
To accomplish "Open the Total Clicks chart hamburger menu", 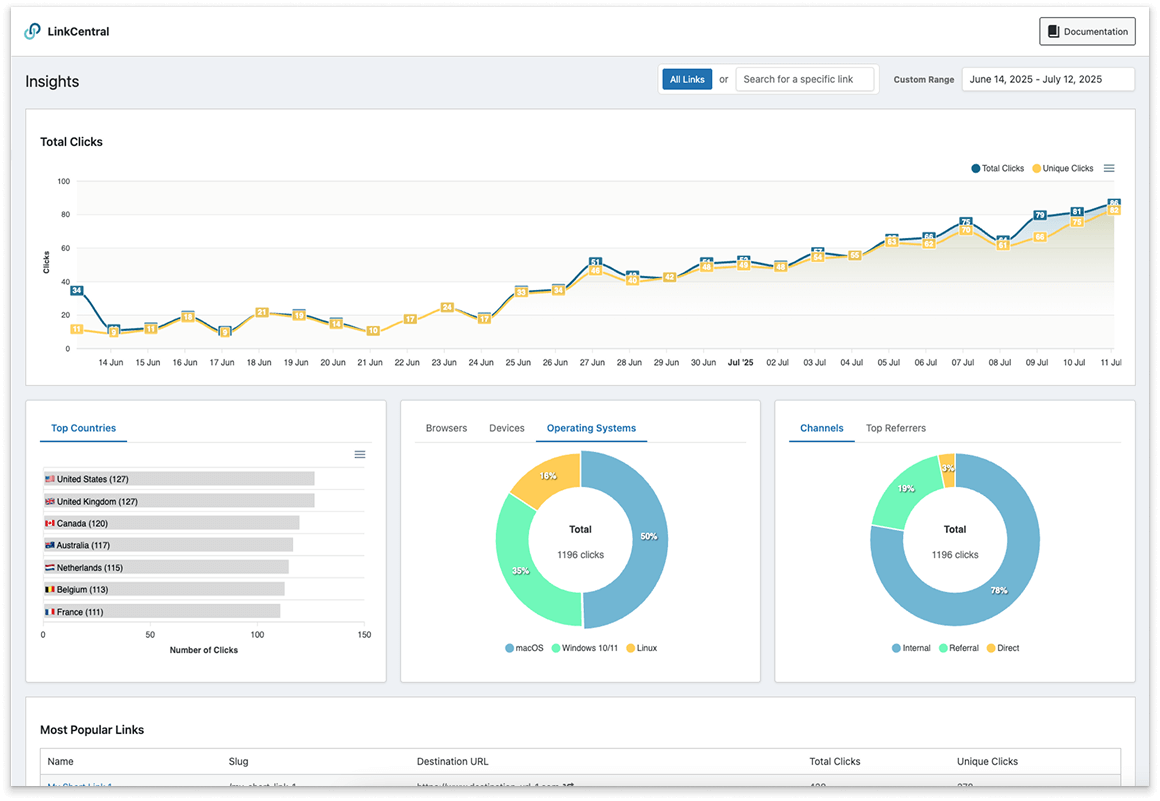I will [x=1108, y=168].
